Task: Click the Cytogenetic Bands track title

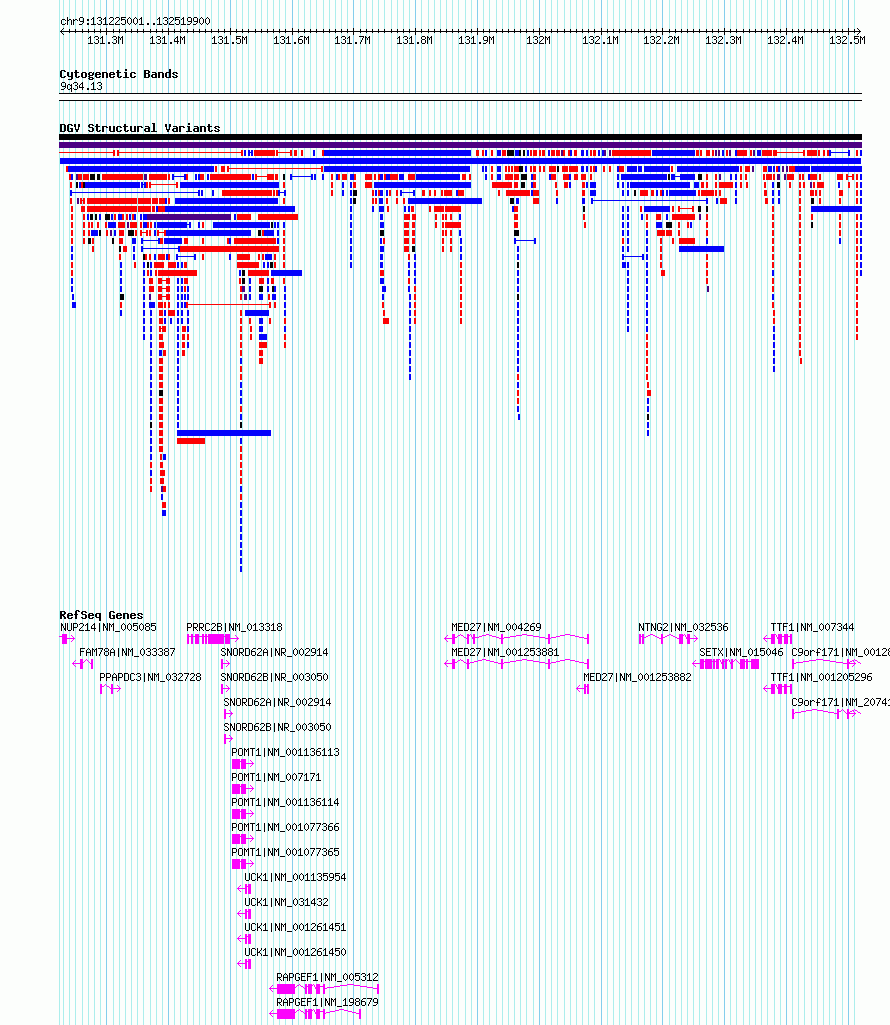Action: click(119, 75)
